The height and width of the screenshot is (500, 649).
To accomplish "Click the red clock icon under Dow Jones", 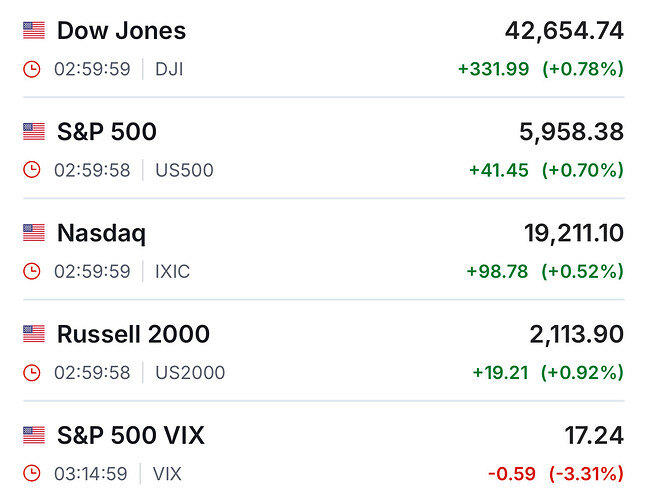I will click(32, 69).
